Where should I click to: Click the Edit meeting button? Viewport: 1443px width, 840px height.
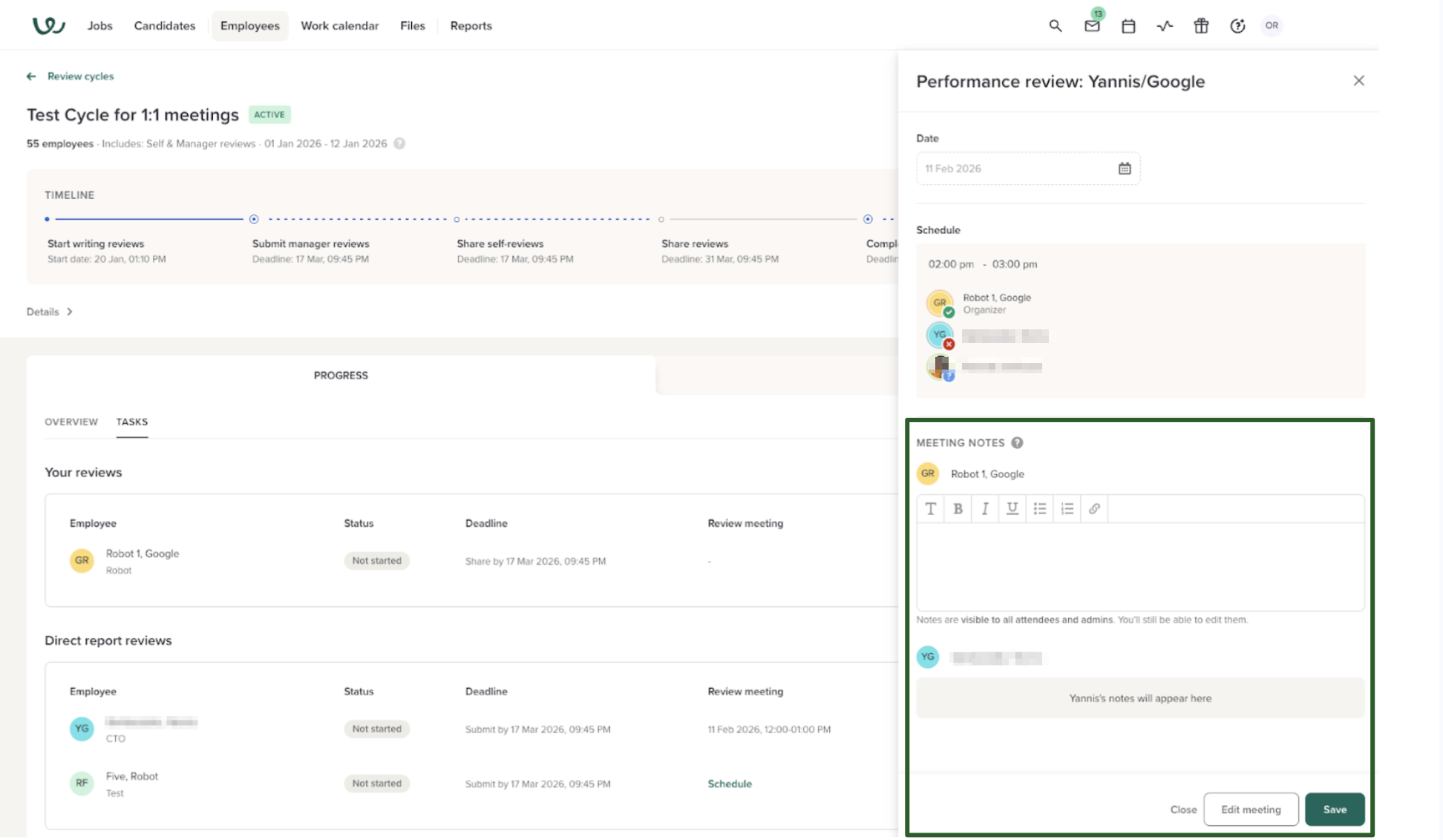1250,809
